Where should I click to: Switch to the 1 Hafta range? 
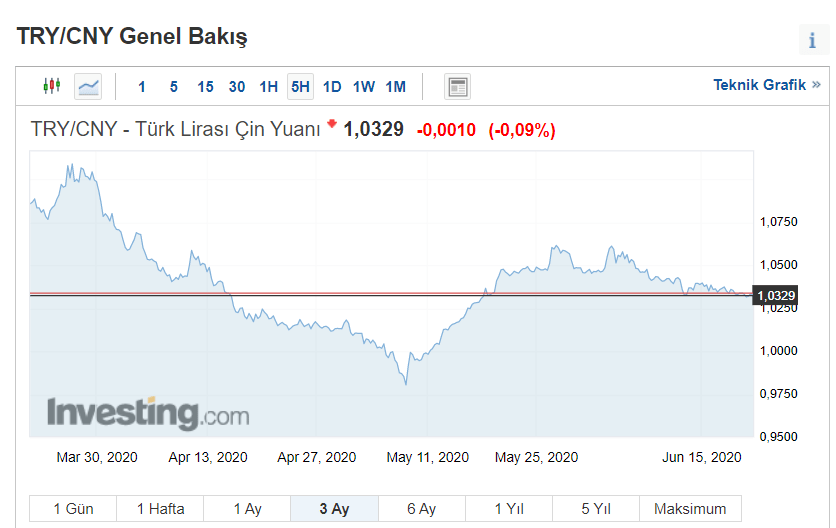click(160, 509)
